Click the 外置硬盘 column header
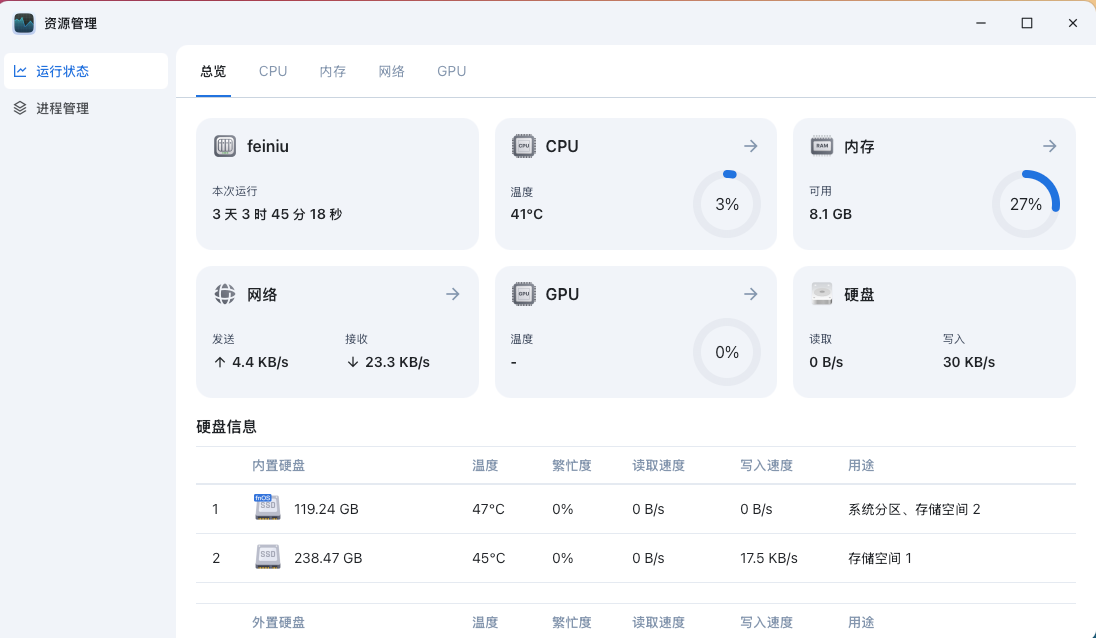This screenshot has width=1096, height=638. tap(278, 622)
